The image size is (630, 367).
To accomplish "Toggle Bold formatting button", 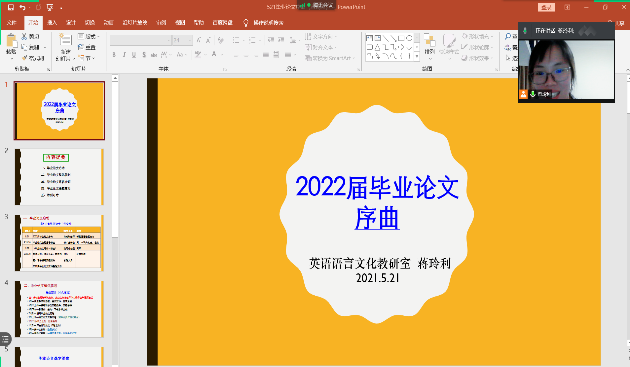I will 115,54.
